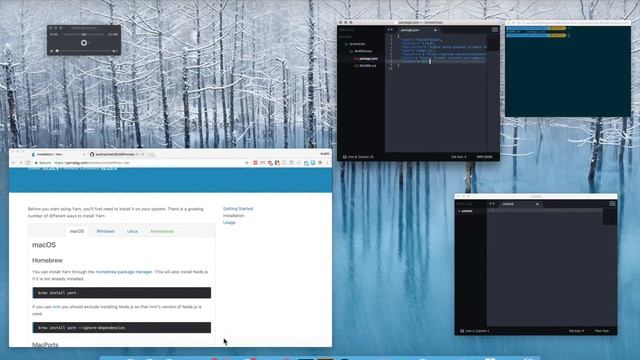640x360 pixels.
Task: Click the browser back arrow
Action: pyautogui.click(x=13, y=163)
